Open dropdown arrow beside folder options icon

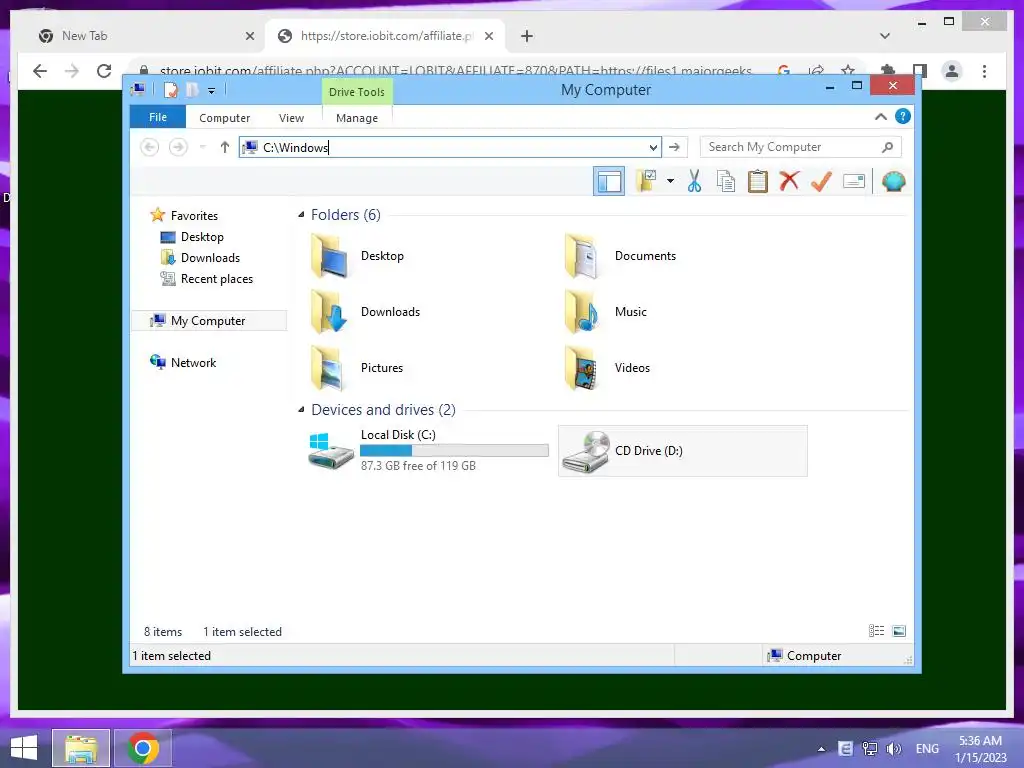pos(670,181)
